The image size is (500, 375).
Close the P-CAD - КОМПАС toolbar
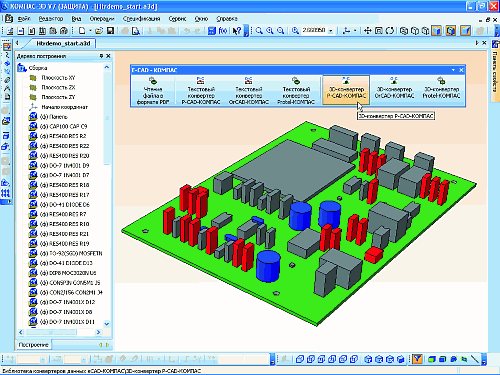(461, 70)
